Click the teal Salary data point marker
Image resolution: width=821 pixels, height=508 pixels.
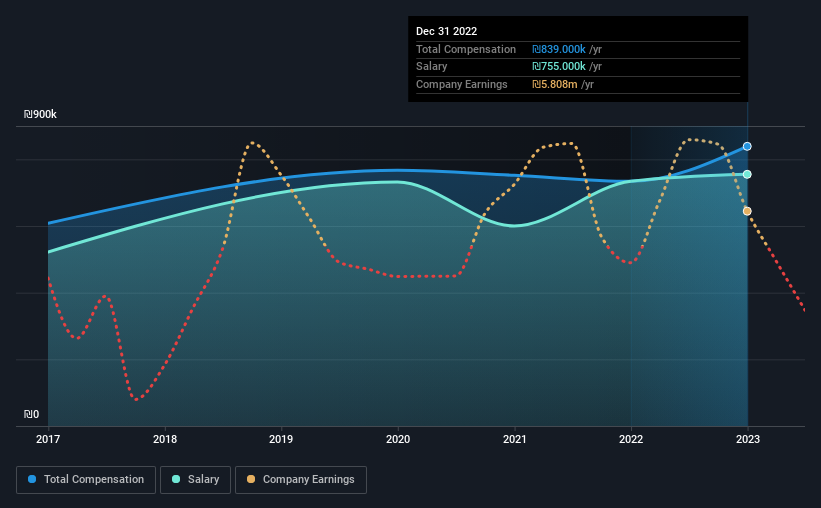(x=747, y=174)
